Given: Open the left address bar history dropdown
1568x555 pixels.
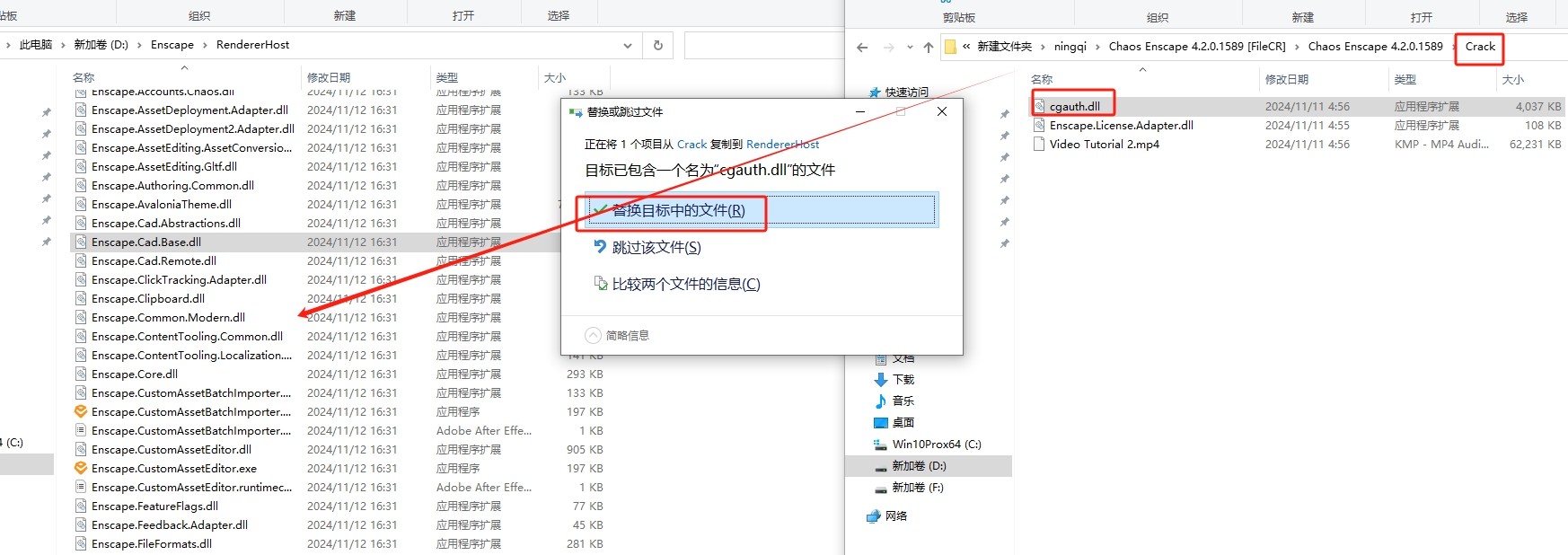Looking at the screenshot, I should coord(627,45).
